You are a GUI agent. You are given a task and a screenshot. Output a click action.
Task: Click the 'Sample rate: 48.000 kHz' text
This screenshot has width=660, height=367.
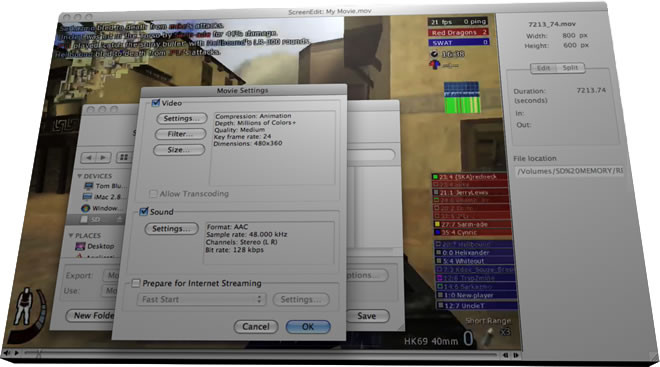coord(247,234)
